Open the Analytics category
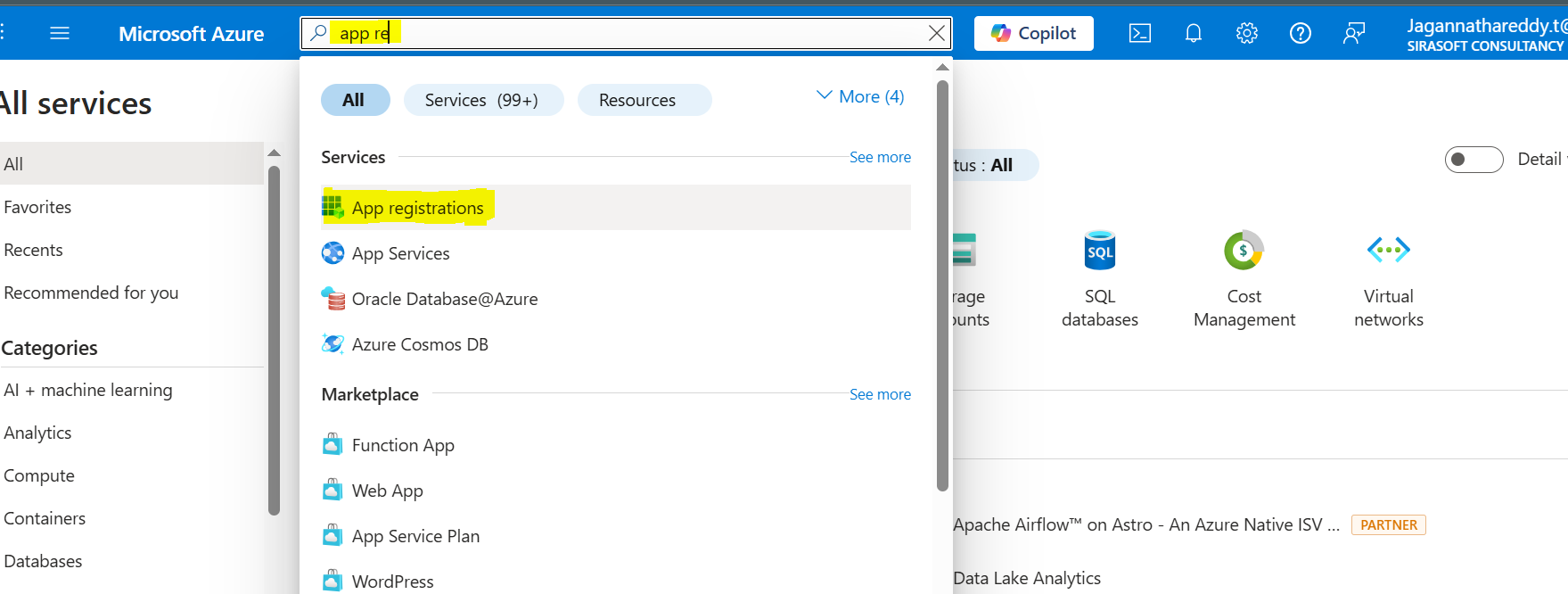 coord(37,433)
